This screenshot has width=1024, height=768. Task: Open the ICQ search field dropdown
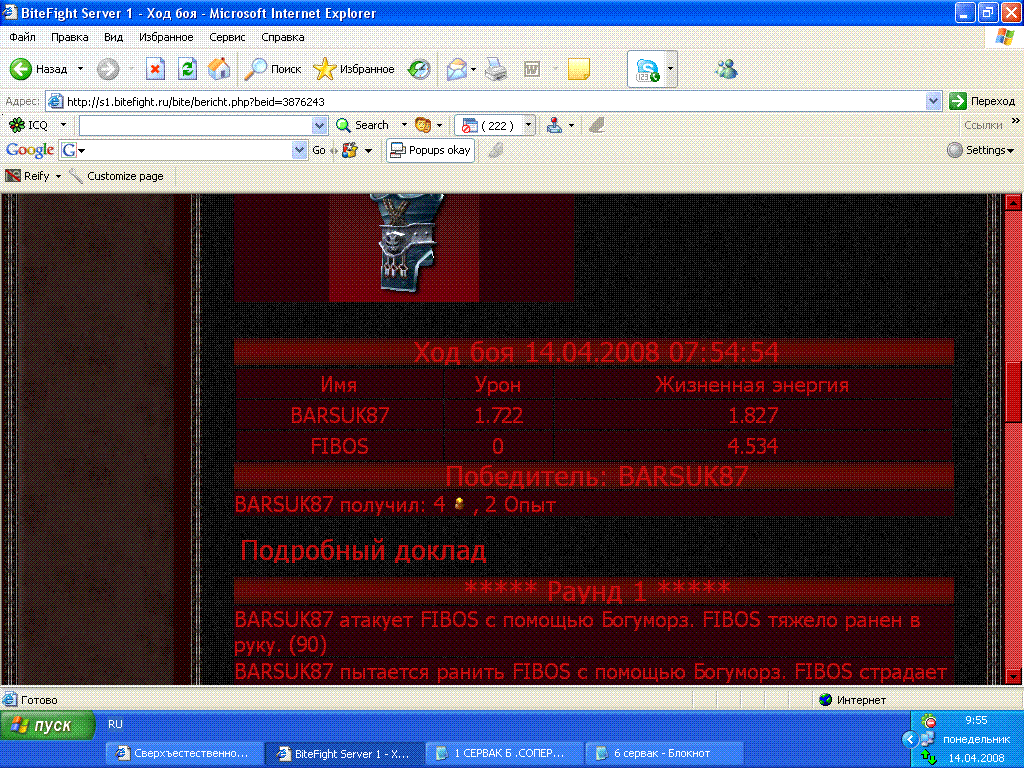[320, 125]
